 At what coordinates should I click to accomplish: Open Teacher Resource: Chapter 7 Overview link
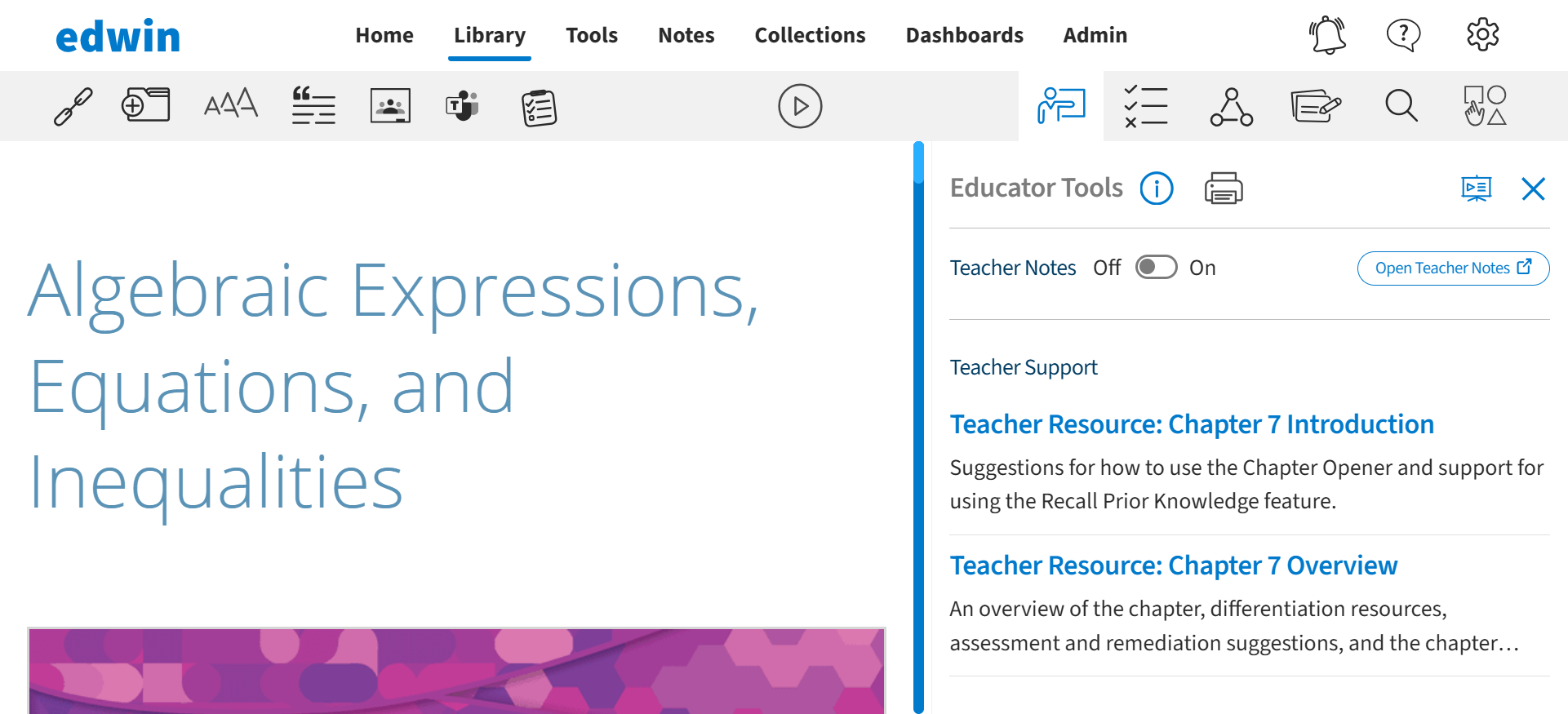click(x=1174, y=565)
